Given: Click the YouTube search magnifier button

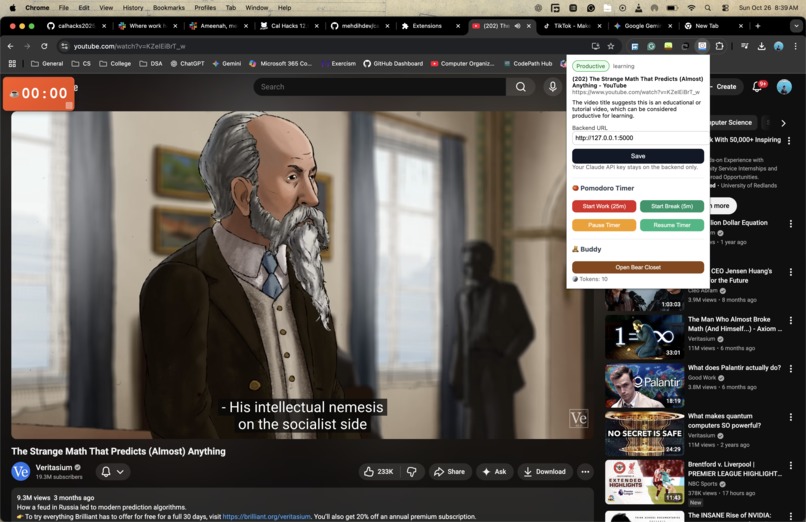Looking at the screenshot, I should click(x=521, y=87).
